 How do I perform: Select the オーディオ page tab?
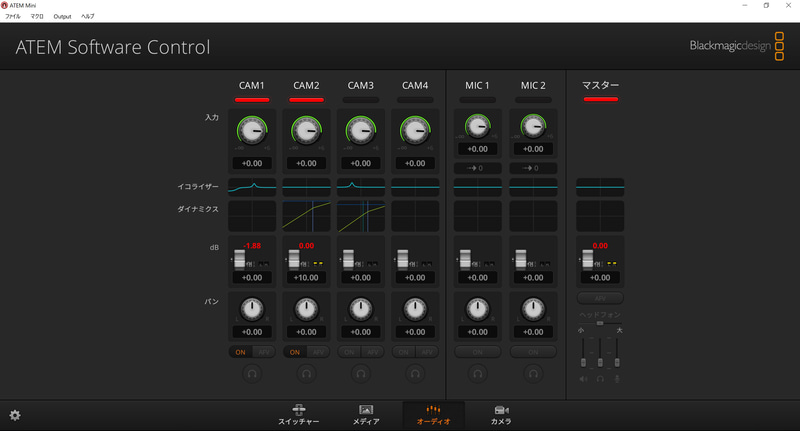click(x=434, y=415)
